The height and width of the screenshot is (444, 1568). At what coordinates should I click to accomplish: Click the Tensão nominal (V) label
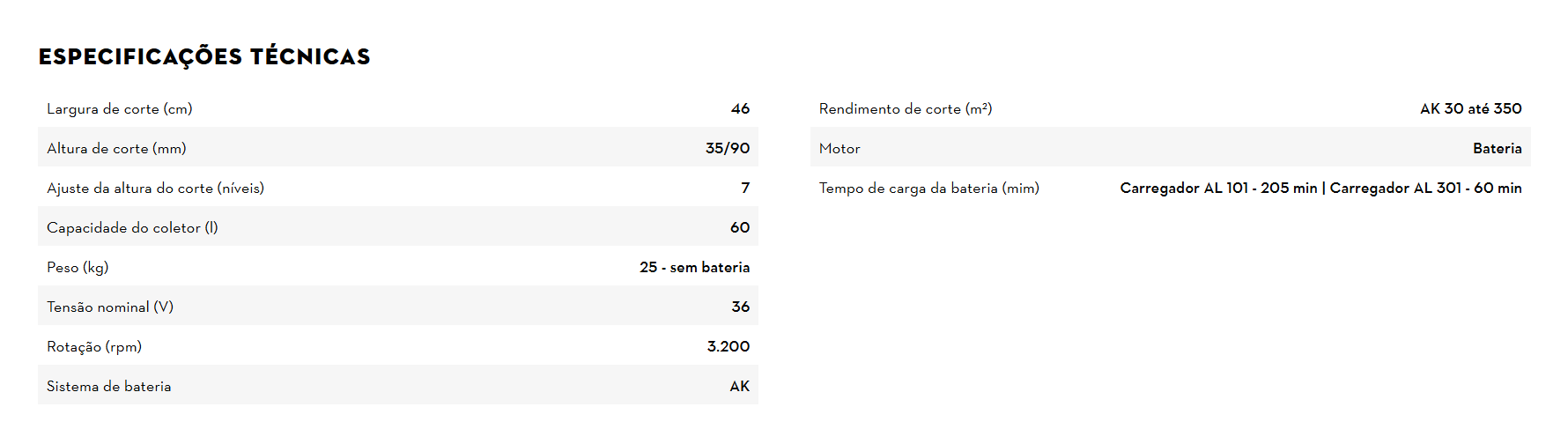(110, 307)
